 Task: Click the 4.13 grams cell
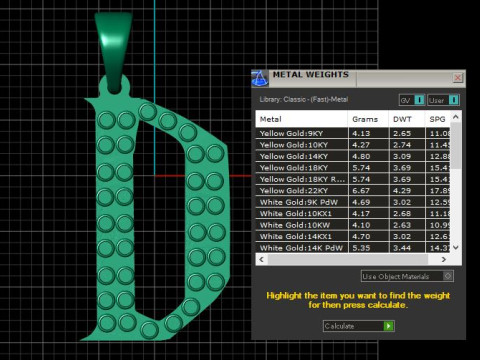click(368, 133)
